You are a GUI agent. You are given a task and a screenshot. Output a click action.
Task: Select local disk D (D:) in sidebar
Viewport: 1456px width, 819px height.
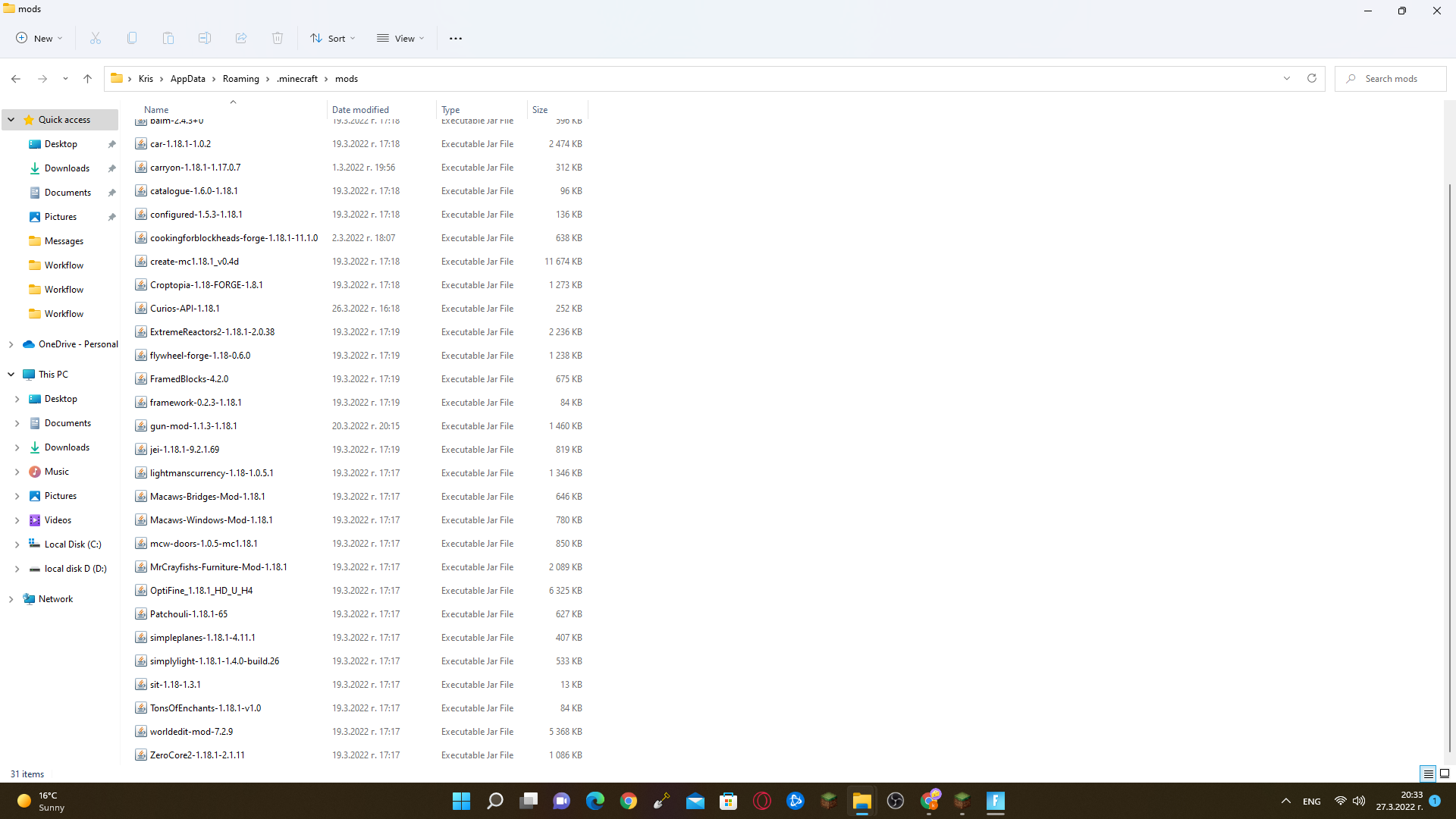point(75,569)
